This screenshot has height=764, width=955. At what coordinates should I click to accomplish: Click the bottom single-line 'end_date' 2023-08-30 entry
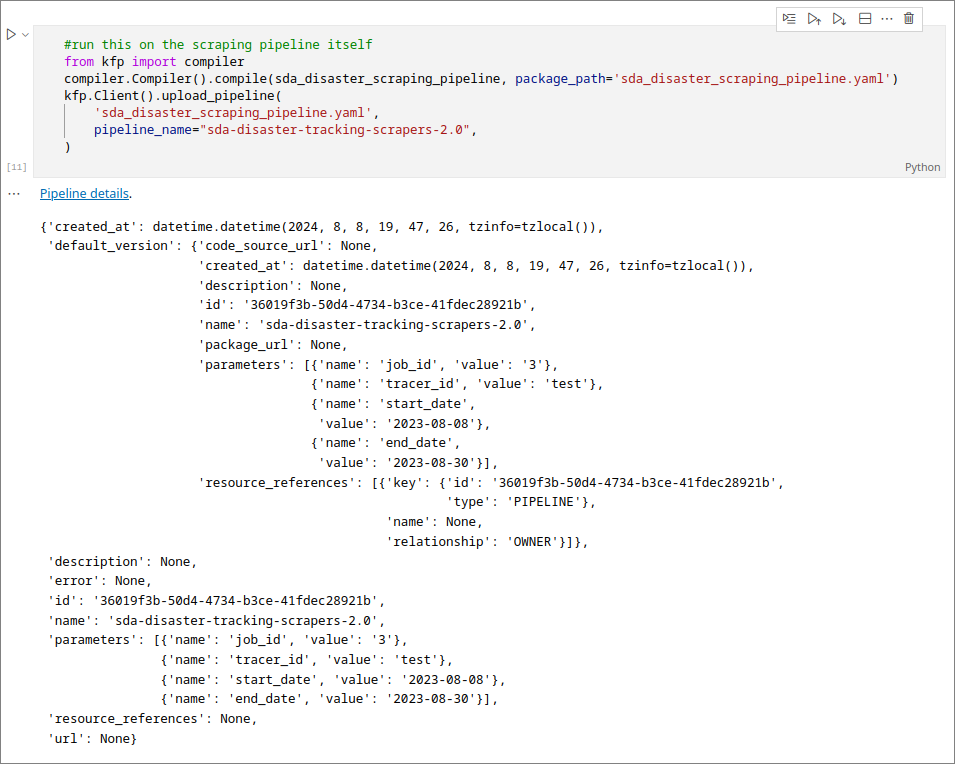click(329, 699)
